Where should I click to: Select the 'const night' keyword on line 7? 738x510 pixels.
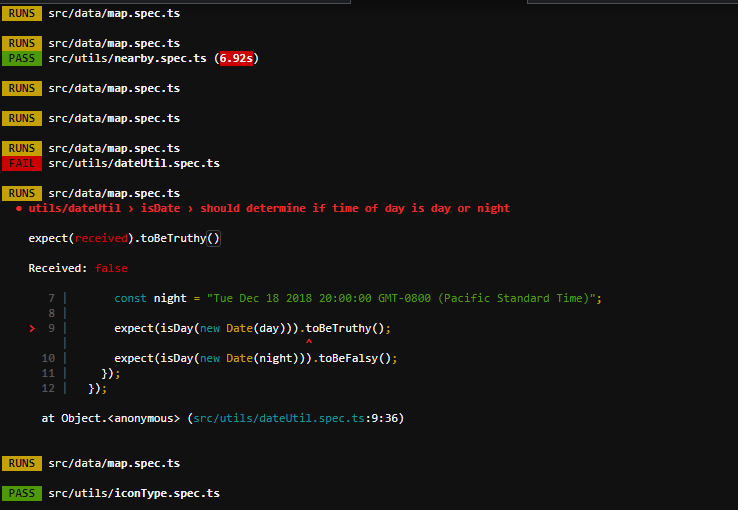tap(150, 298)
